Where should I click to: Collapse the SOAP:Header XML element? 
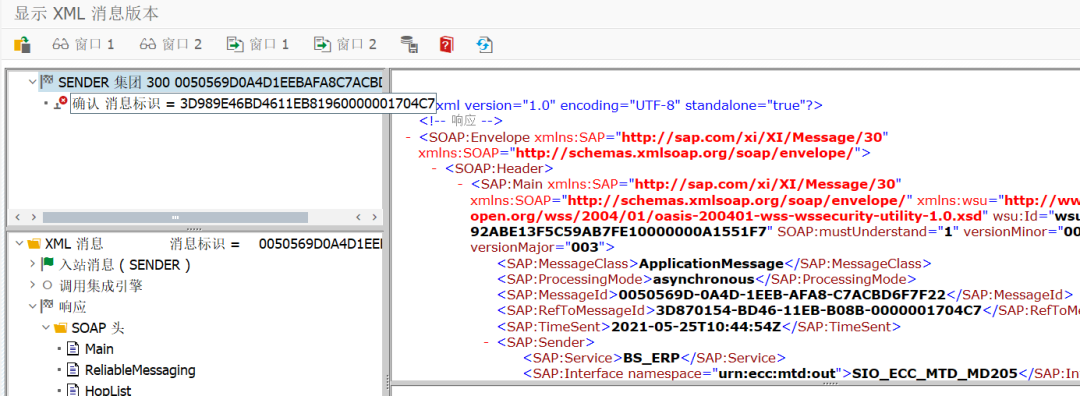tap(435, 168)
